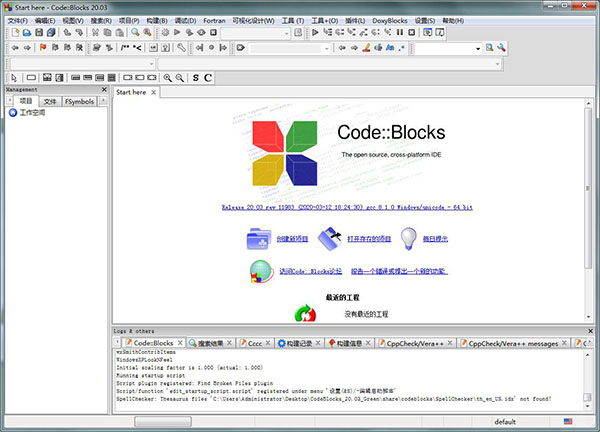Switch to CppCheck/Vera++ messages tab
This screenshot has height=432, width=600.
coord(513,344)
